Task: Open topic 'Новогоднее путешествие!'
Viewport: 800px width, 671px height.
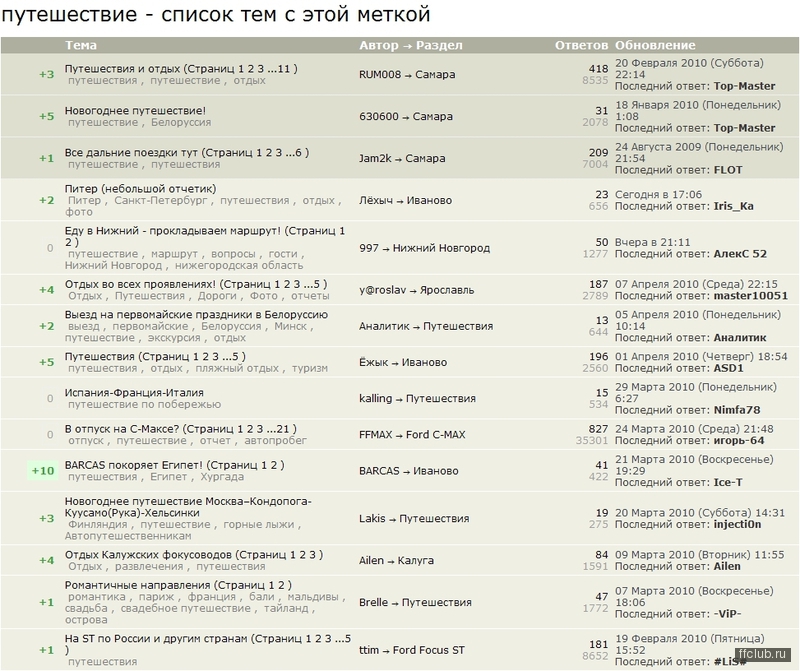Action: [135, 111]
